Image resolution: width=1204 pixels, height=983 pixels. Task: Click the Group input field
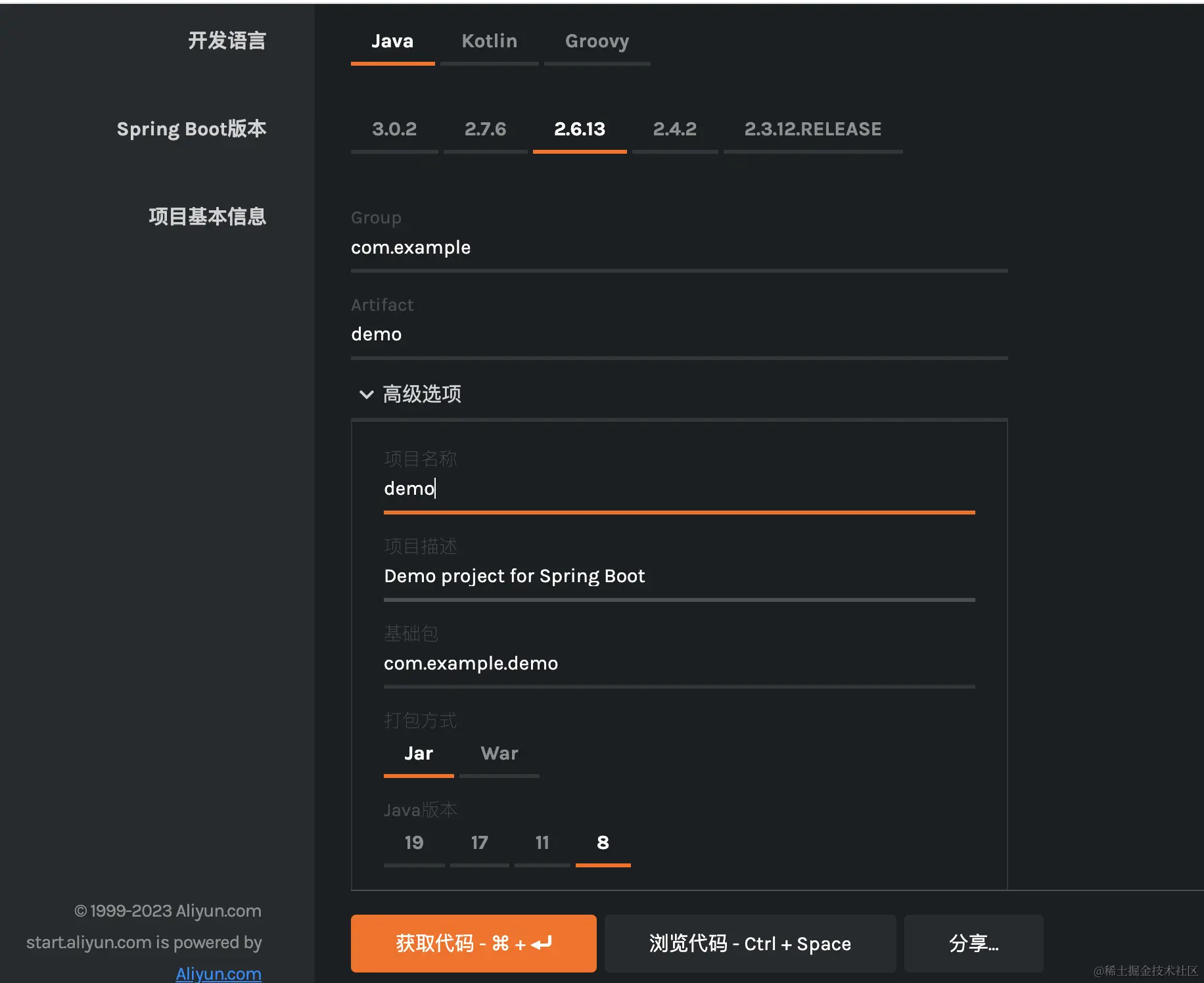(679, 248)
